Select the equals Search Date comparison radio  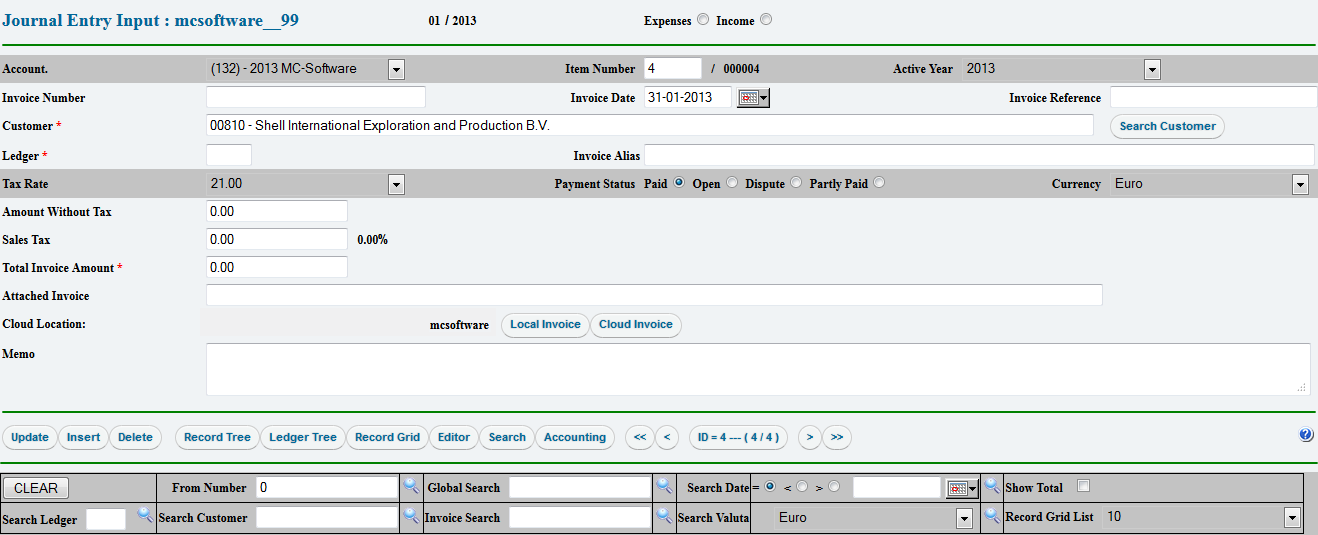click(x=771, y=487)
